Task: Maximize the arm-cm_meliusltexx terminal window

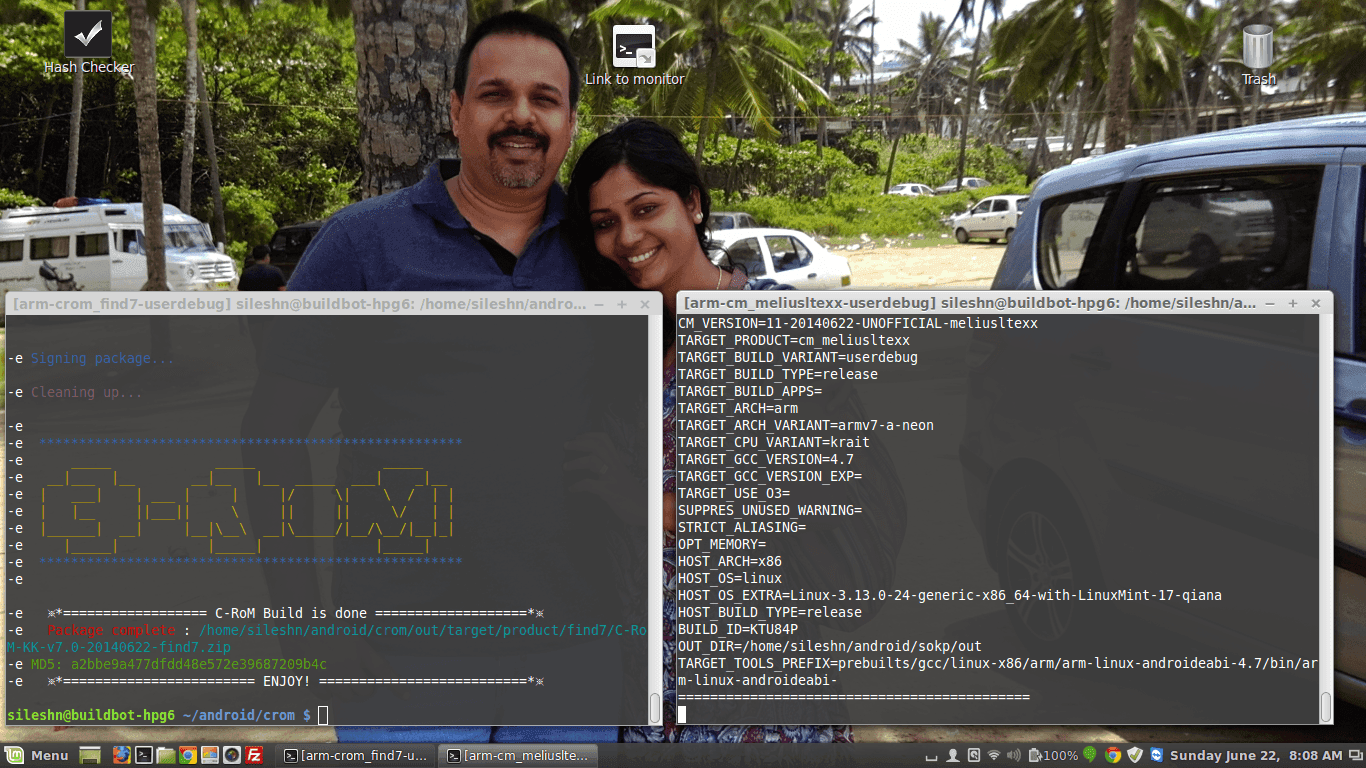Action: tap(1293, 302)
